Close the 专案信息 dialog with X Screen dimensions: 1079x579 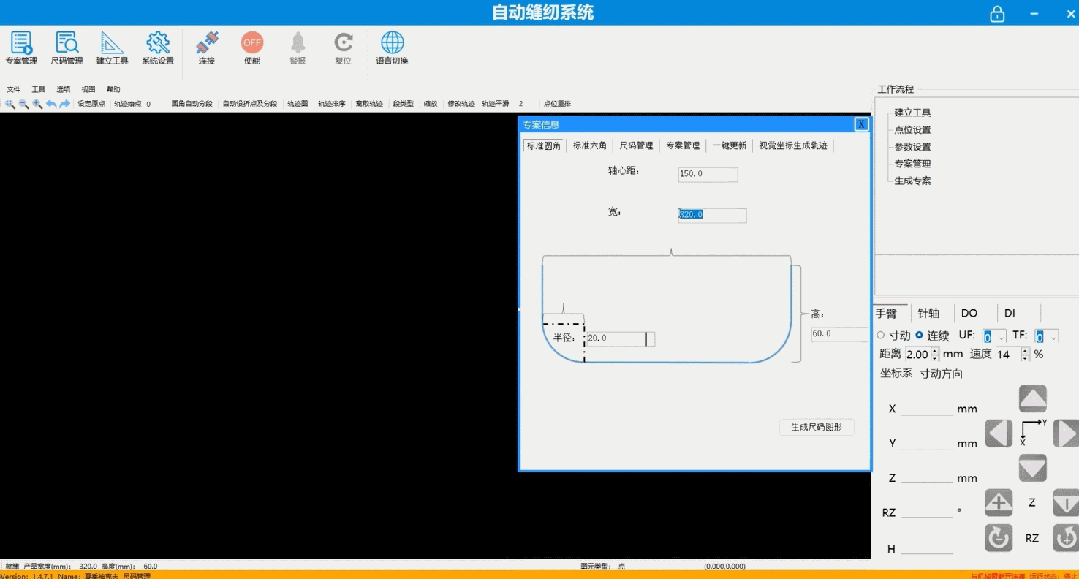(x=861, y=125)
